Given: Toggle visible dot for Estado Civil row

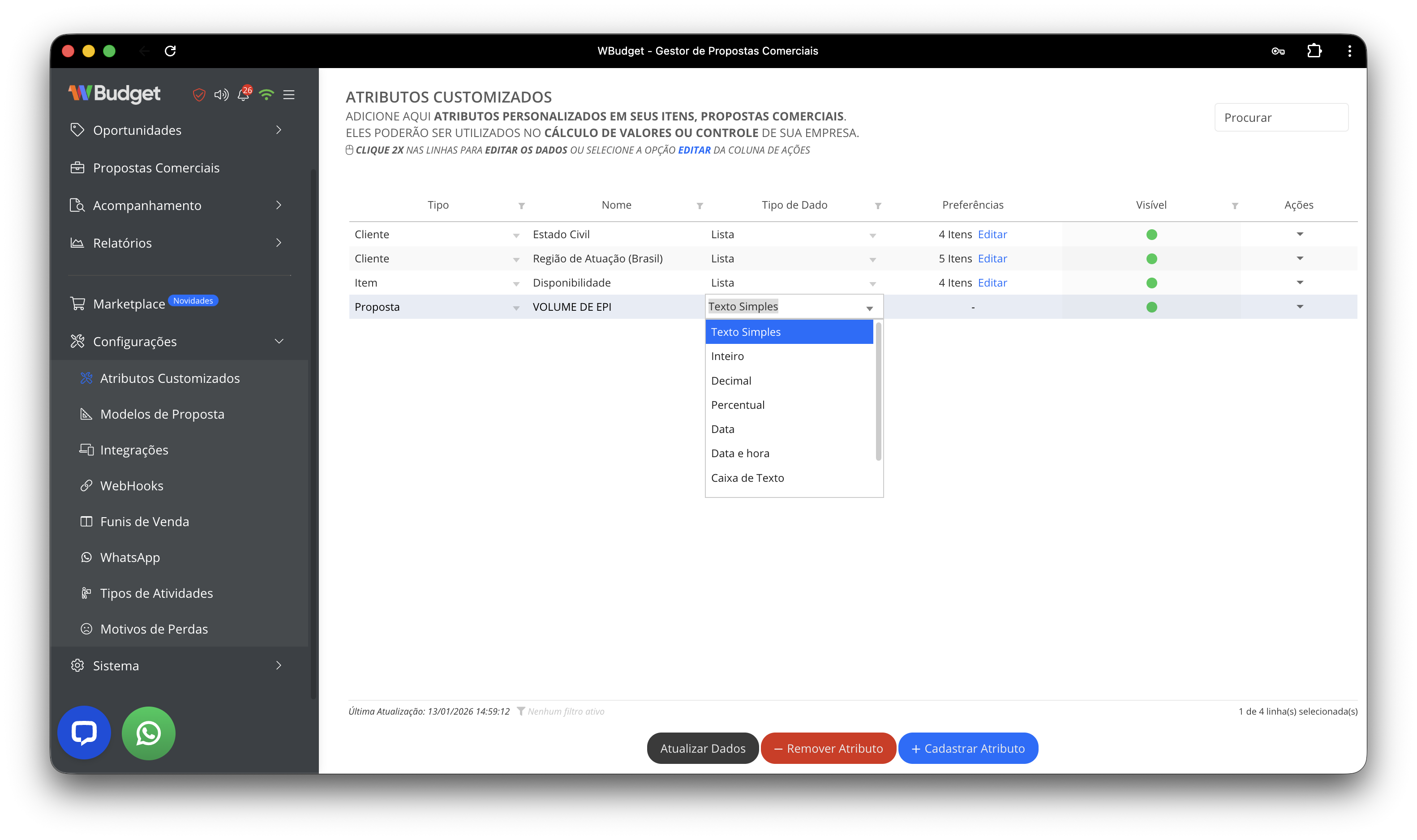Looking at the screenshot, I should [1151, 234].
